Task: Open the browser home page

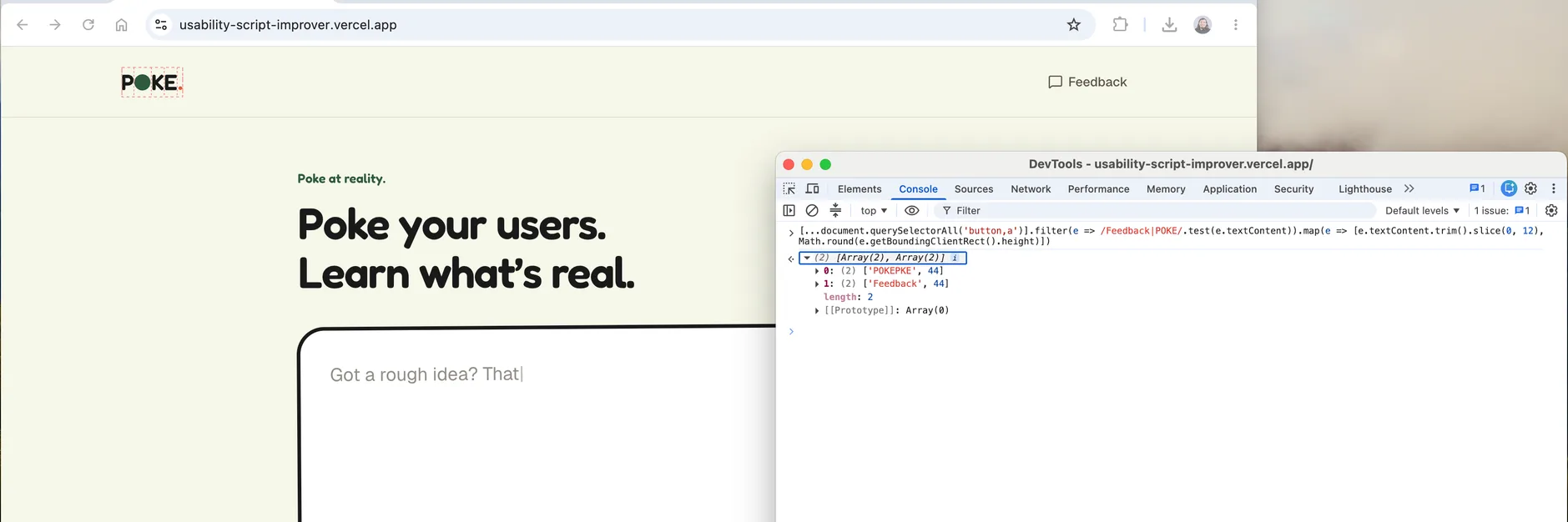Action: coord(121,25)
